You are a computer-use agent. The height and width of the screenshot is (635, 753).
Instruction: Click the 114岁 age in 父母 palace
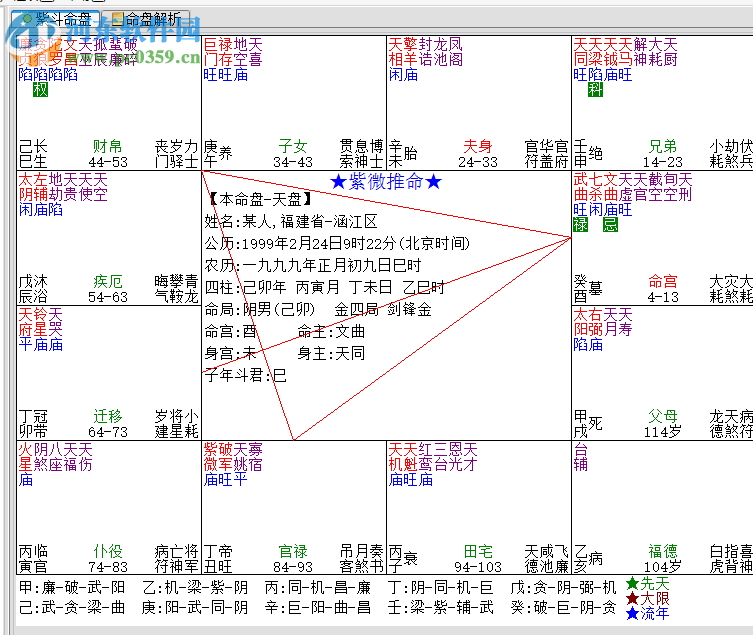[663, 431]
